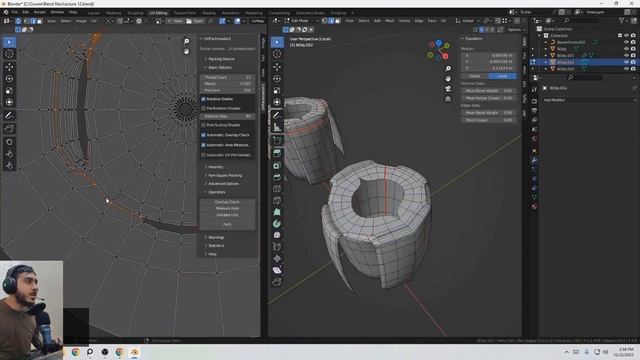The width and height of the screenshot is (640, 360).
Task: Collapse the Basic Options section
Action: pyautogui.click(x=219, y=67)
